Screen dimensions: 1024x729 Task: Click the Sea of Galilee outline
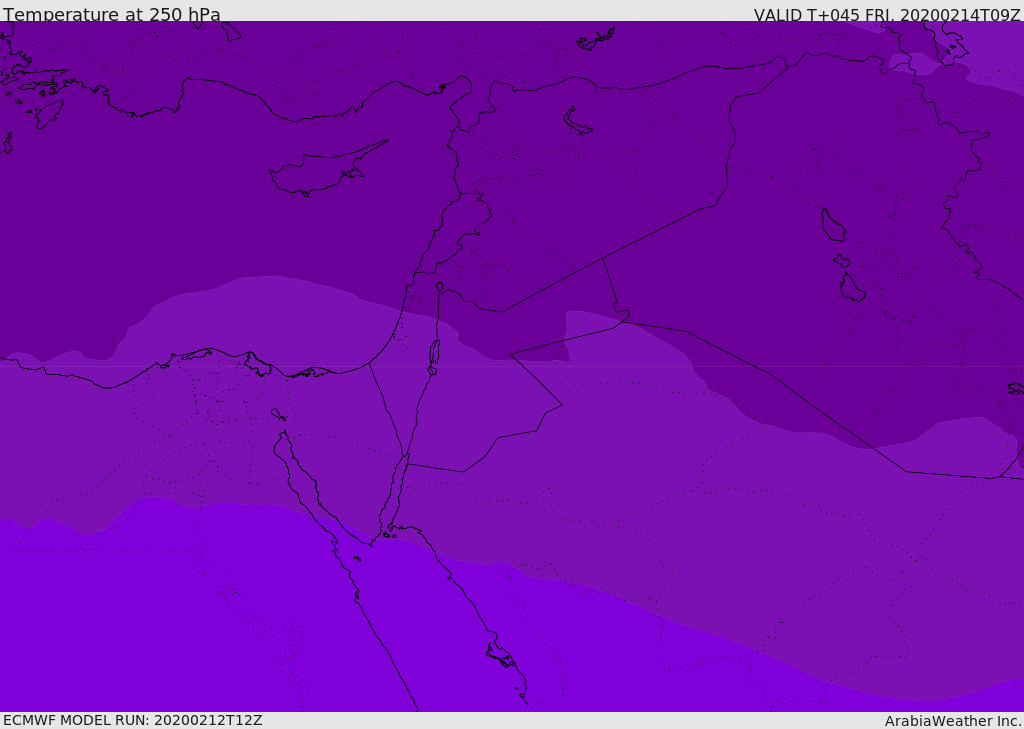[439, 287]
